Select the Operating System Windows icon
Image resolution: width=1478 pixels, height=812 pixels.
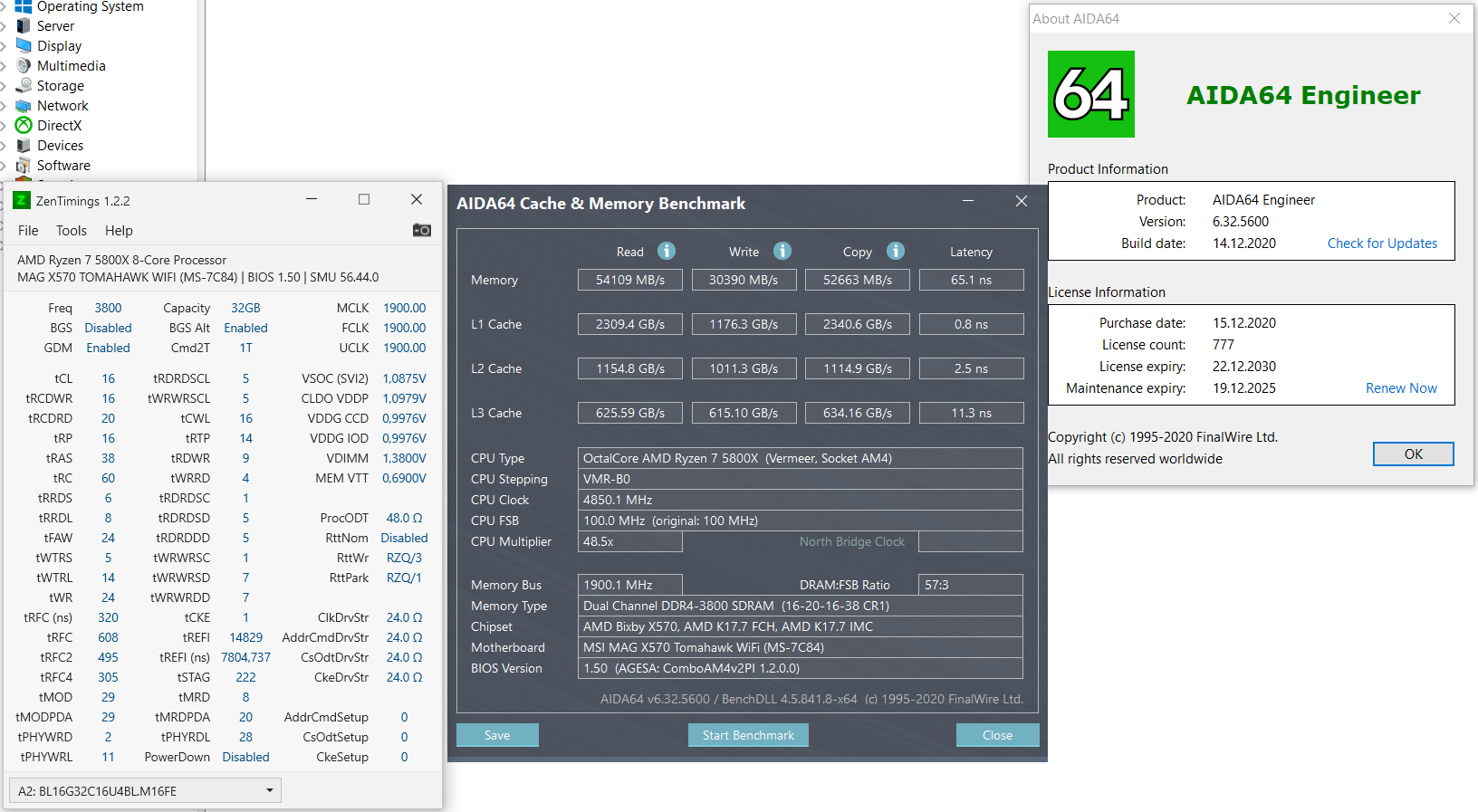coord(24,6)
